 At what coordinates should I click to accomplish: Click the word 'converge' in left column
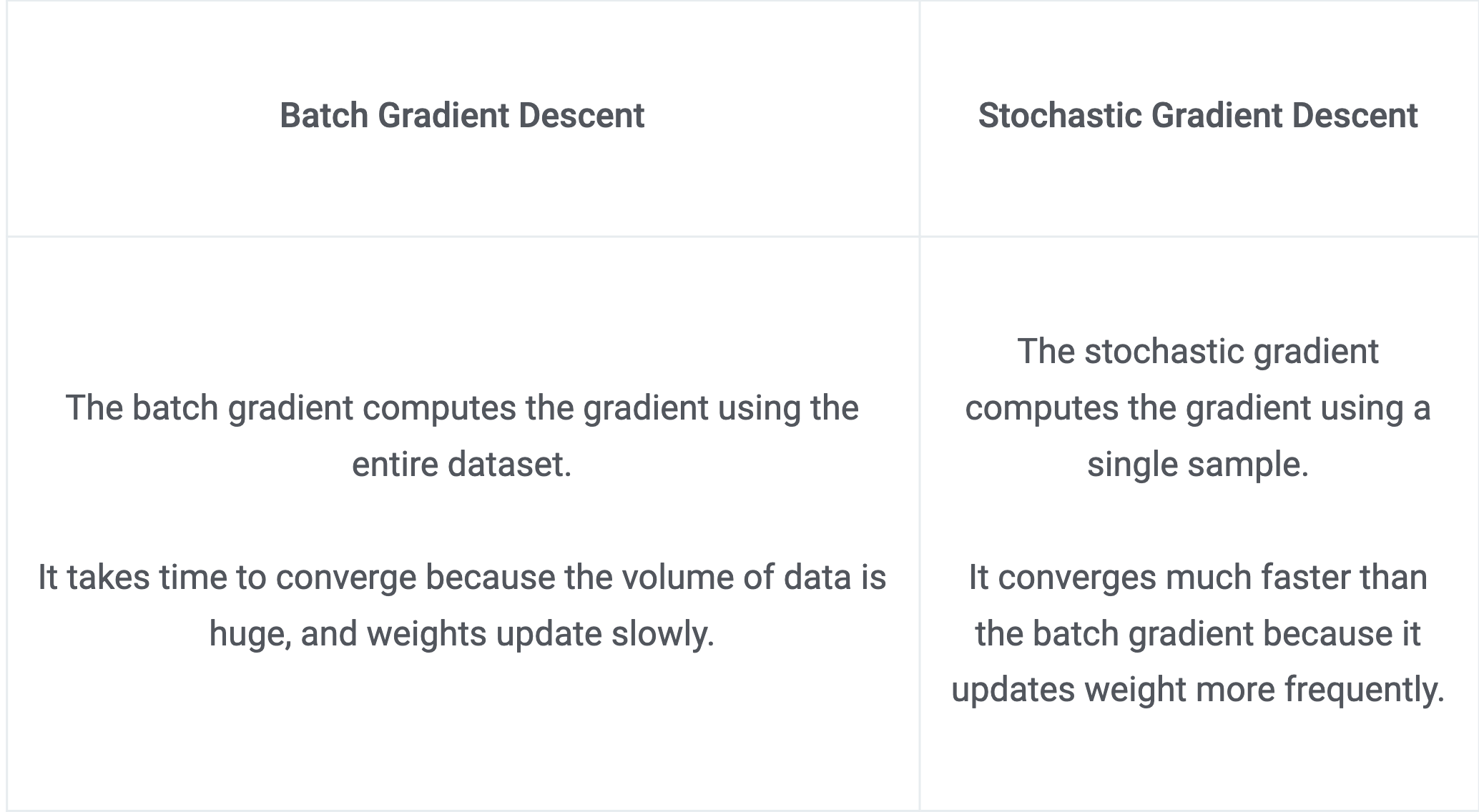(x=346, y=578)
